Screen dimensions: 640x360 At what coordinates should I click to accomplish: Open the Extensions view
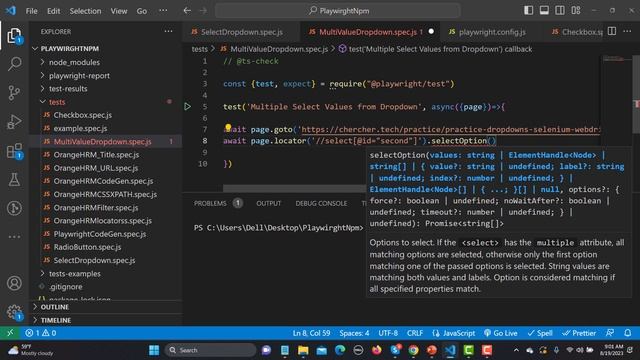pos(14,151)
